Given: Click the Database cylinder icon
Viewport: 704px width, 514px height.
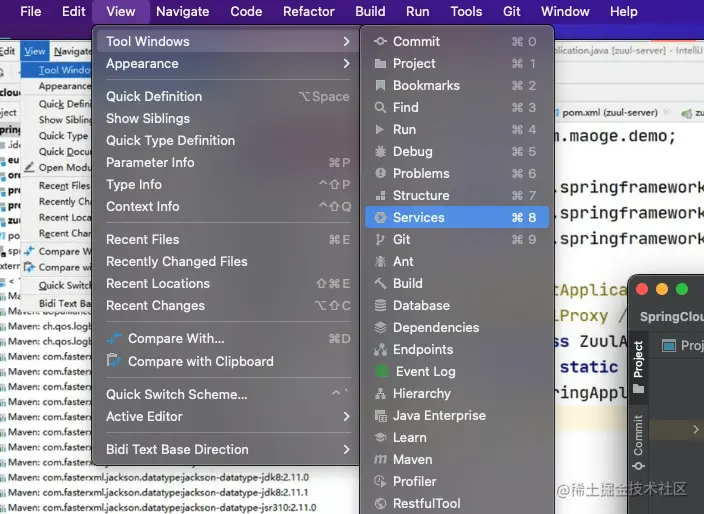Looking at the screenshot, I should pos(380,305).
